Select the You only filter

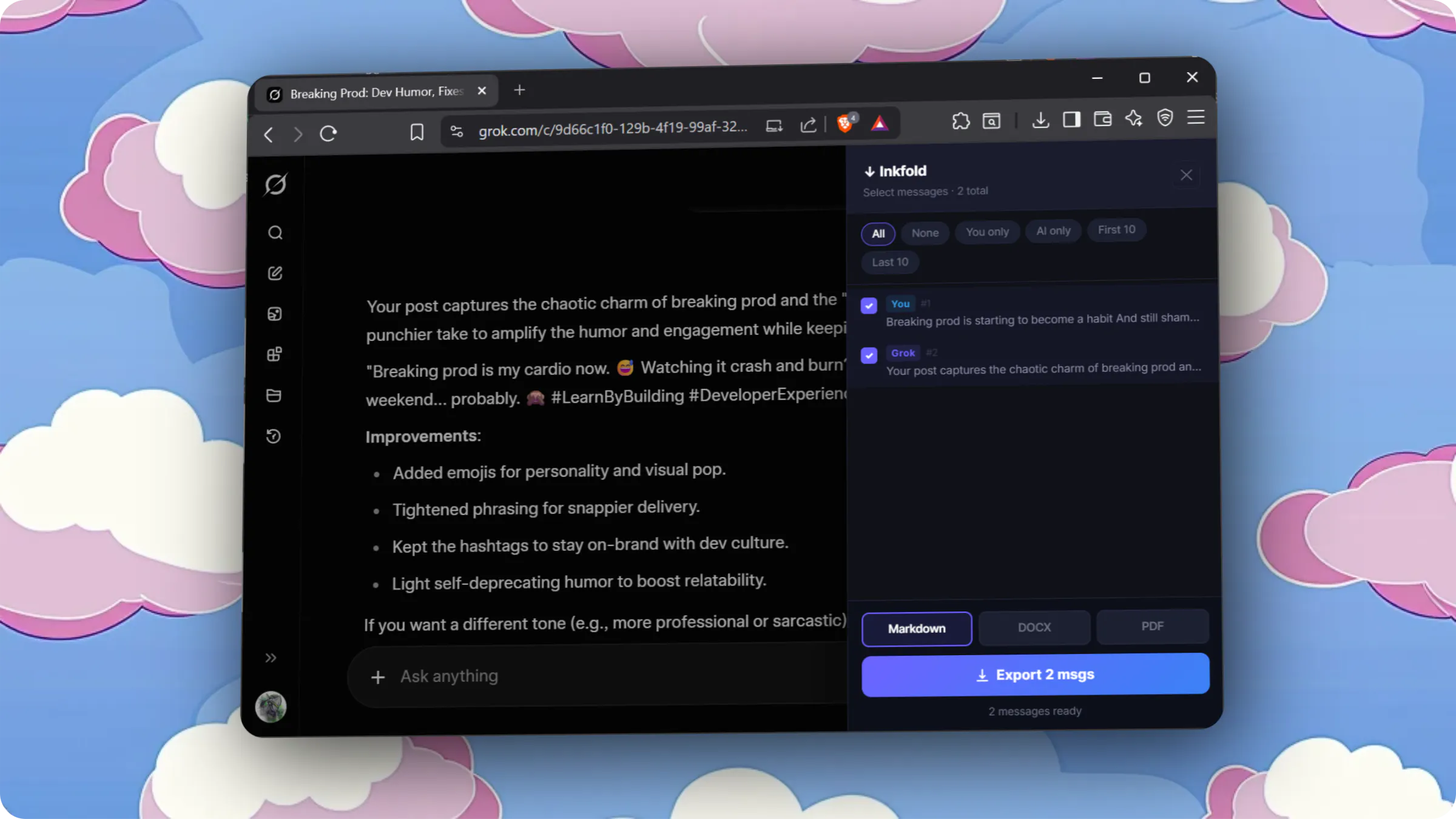pyautogui.click(x=987, y=232)
